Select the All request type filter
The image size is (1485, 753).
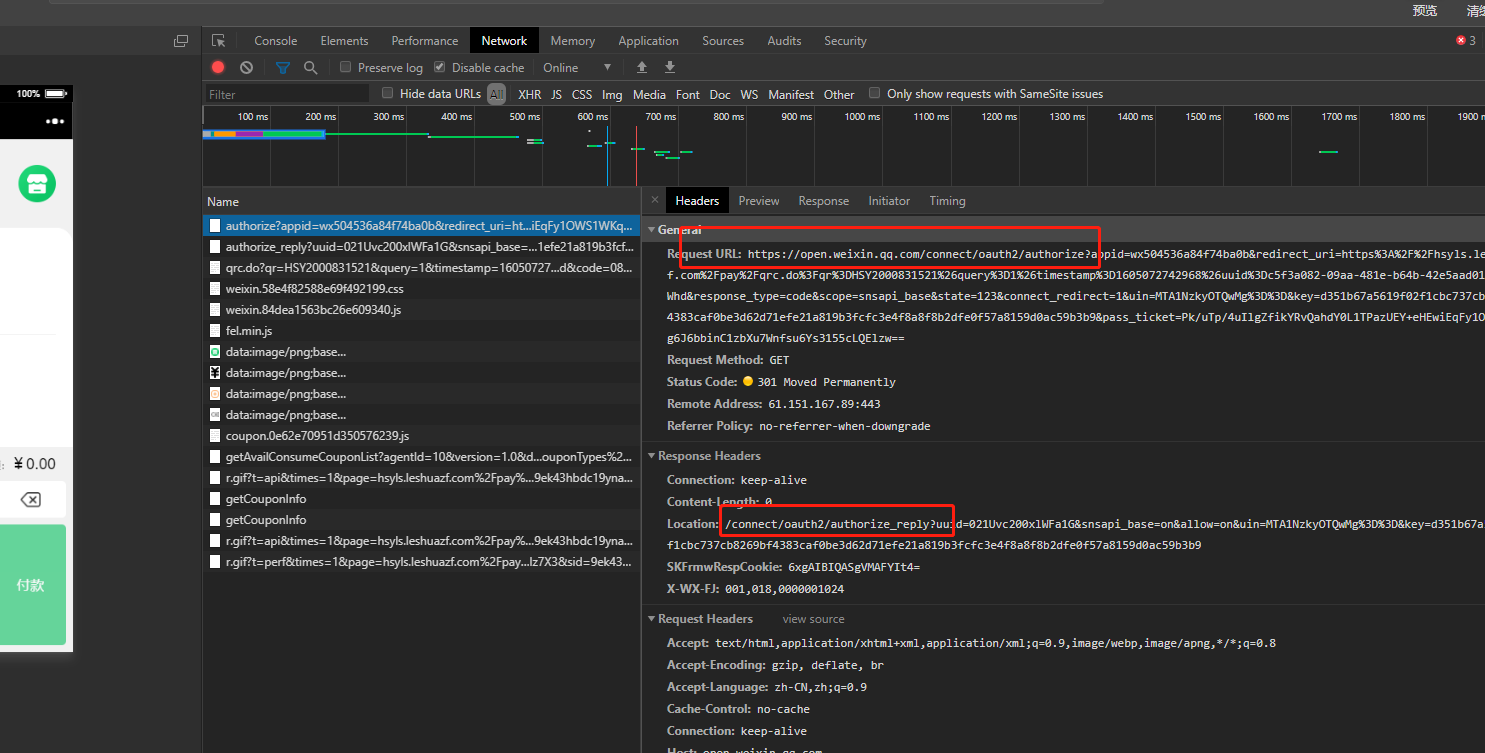pos(497,94)
